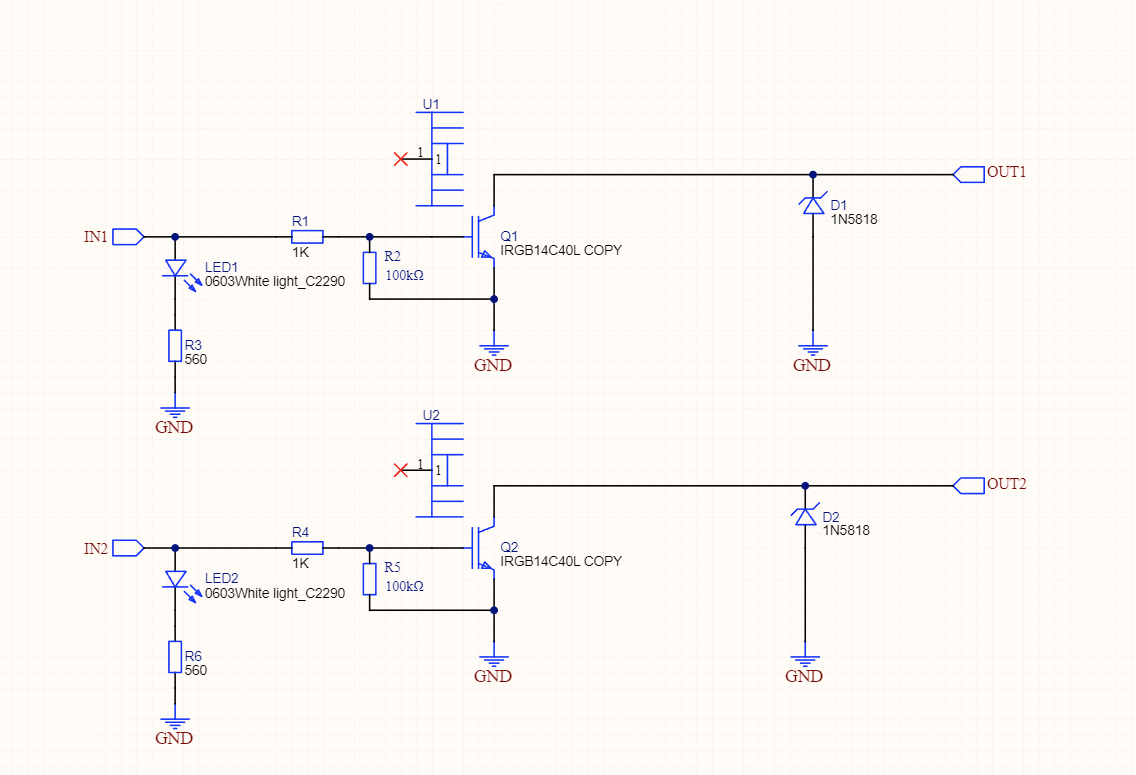
Task: Click the OUT1 net label text
Action: pos(1007,172)
